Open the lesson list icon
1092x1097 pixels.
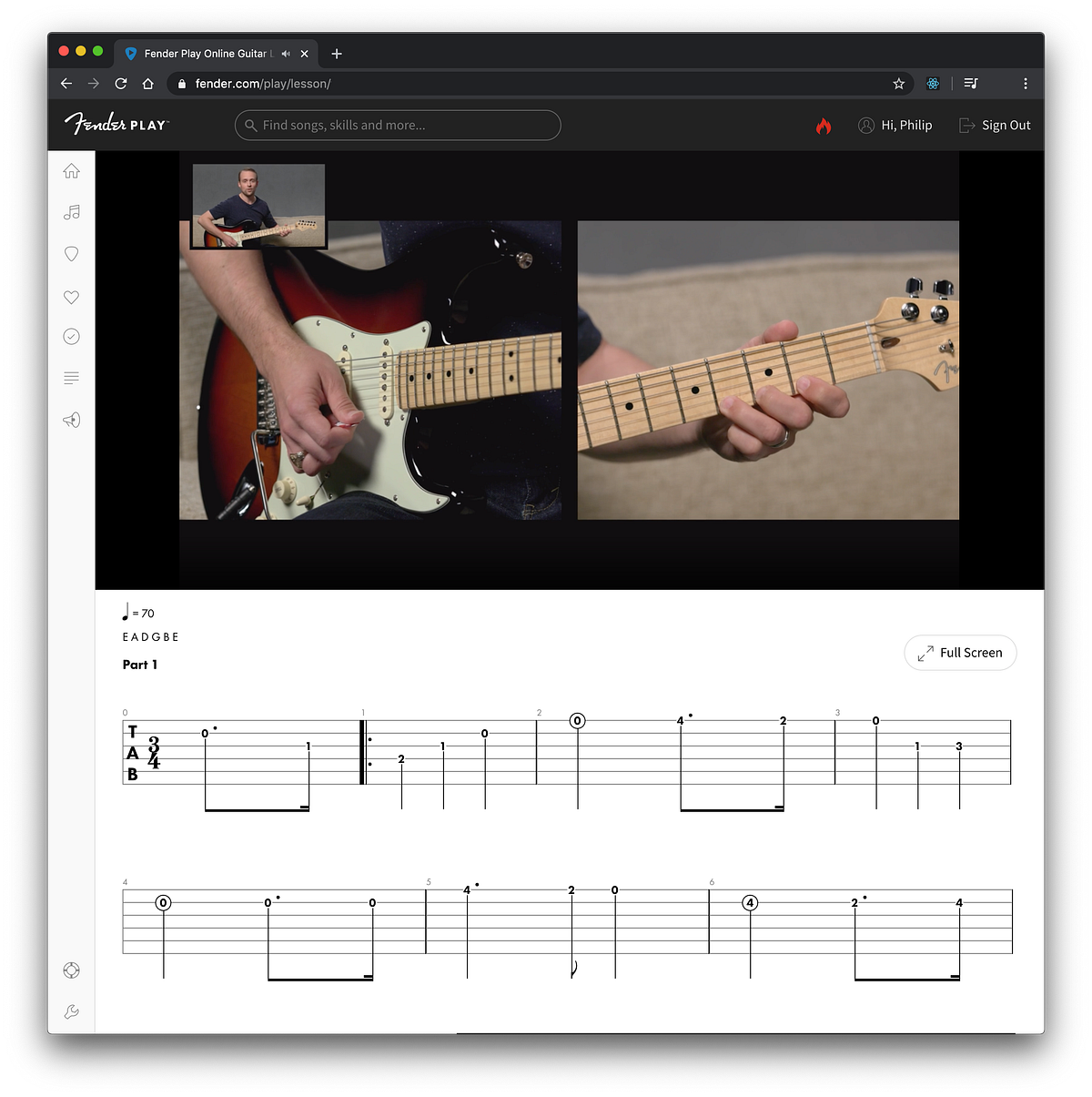[71, 377]
